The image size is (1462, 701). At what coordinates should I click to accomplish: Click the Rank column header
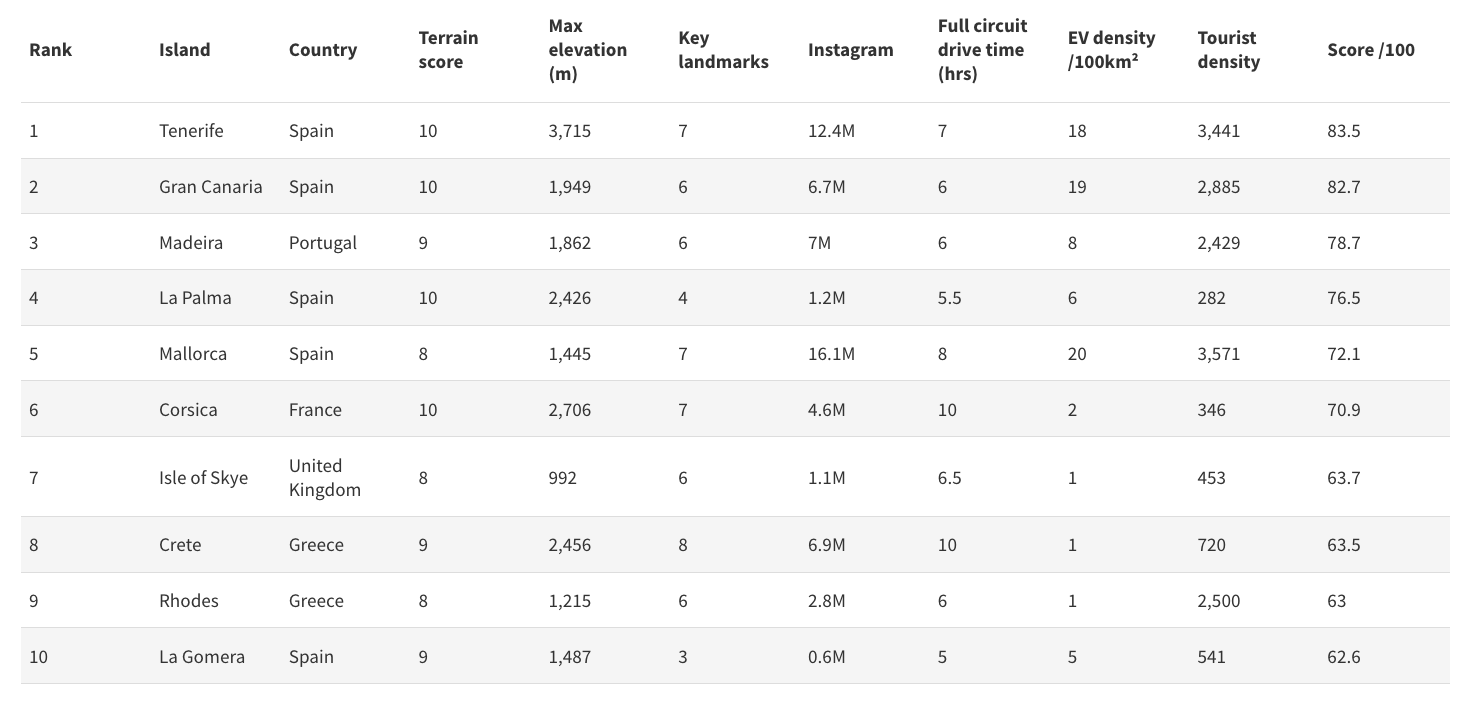[50, 50]
